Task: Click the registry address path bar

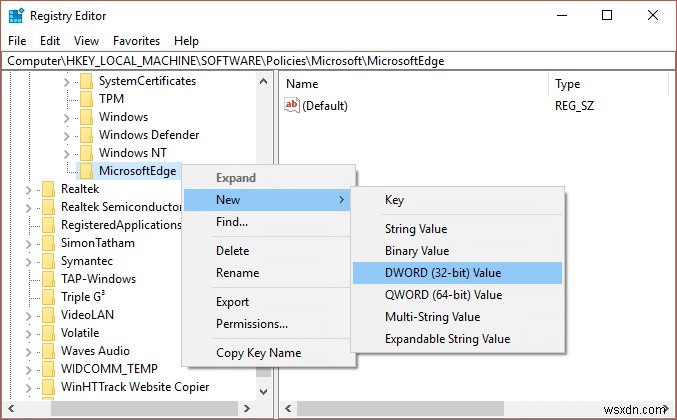Action: tap(338, 61)
